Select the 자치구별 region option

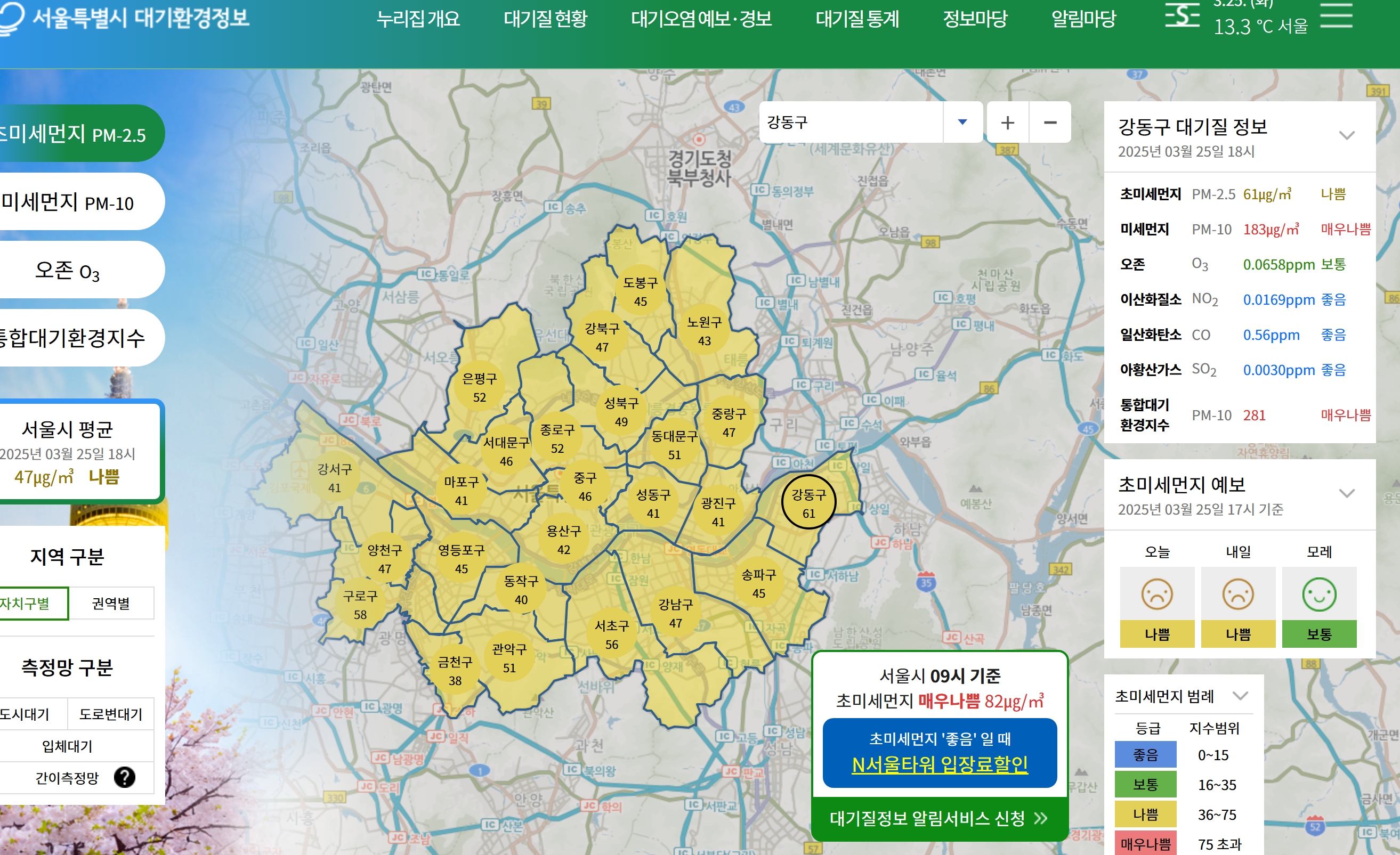click(26, 604)
